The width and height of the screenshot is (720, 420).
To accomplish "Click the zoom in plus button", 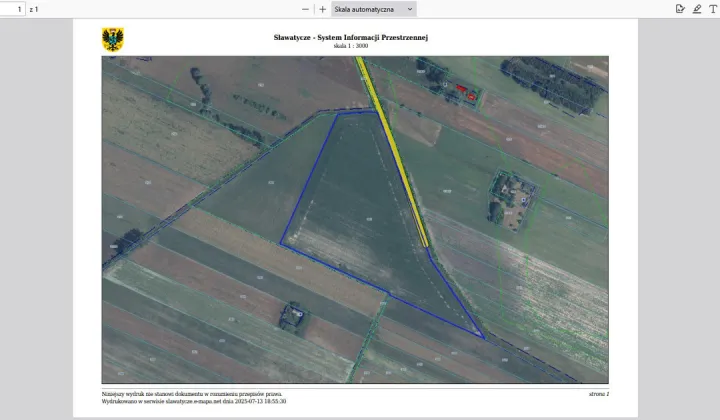I will [x=322, y=9].
